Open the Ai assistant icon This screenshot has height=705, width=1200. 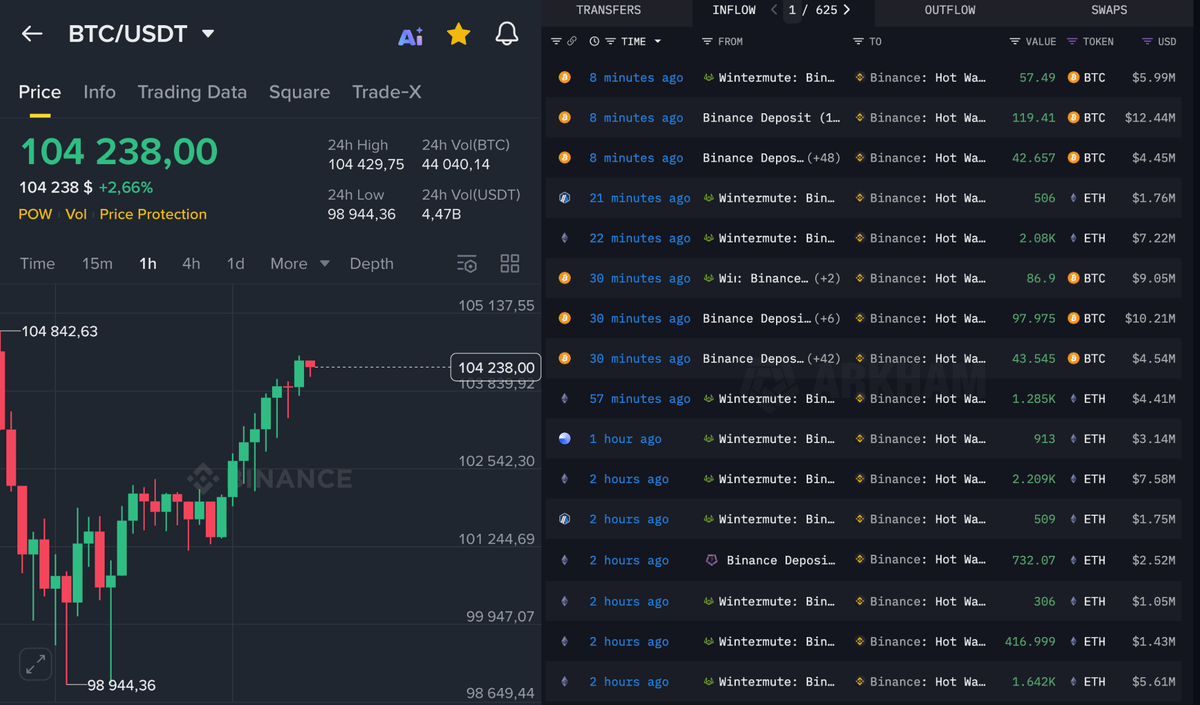(x=411, y=37)
